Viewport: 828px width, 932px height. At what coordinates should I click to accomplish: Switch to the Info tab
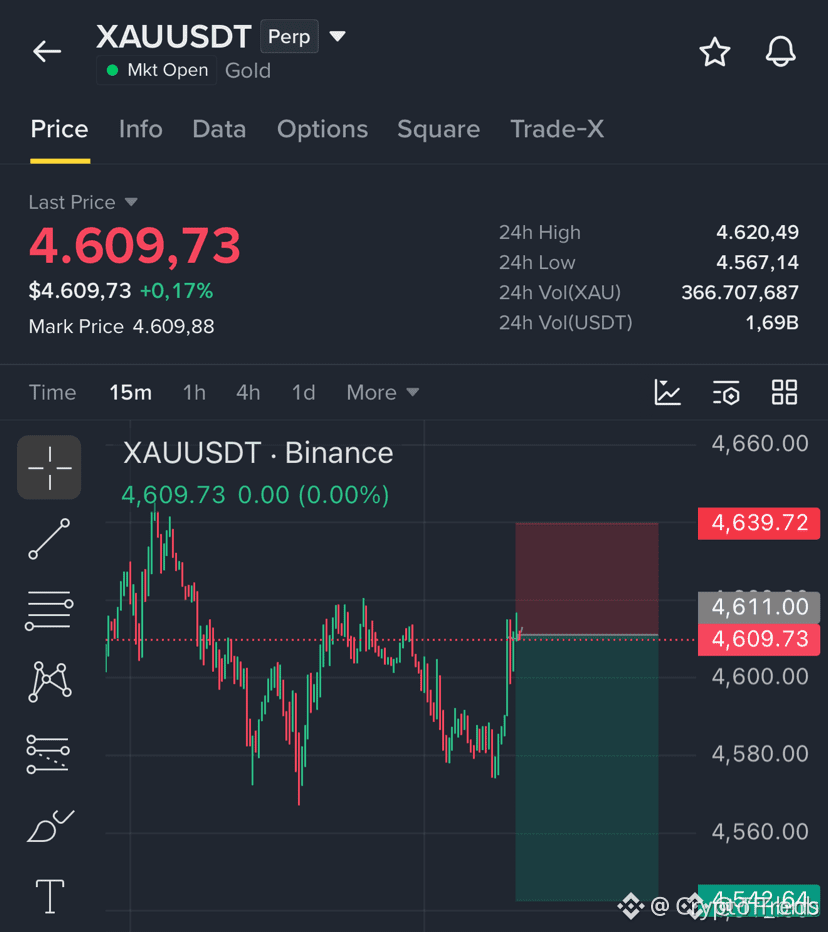[141, 129]
